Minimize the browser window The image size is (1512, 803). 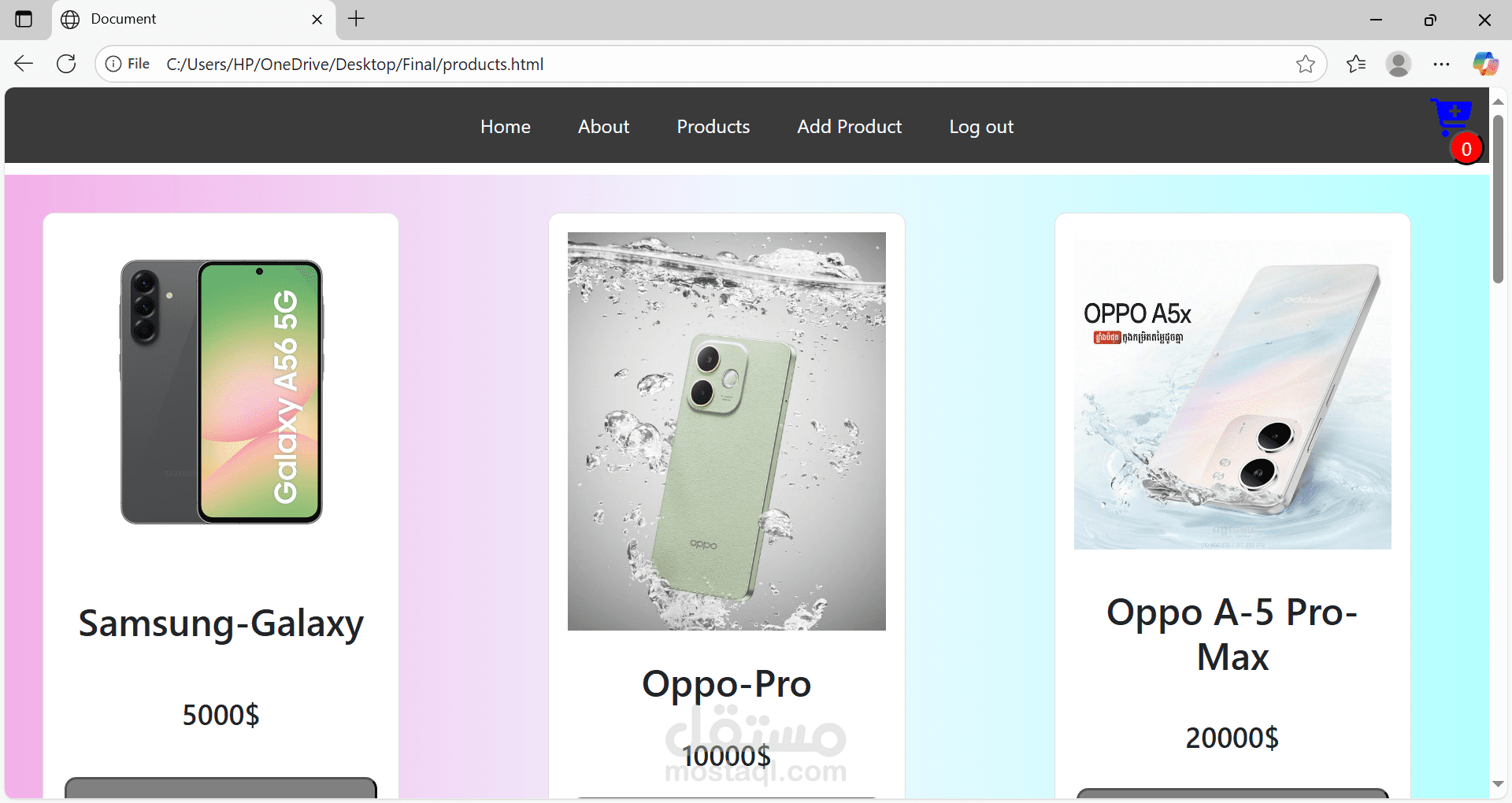pyautogui.click(x=1377, y=20)
